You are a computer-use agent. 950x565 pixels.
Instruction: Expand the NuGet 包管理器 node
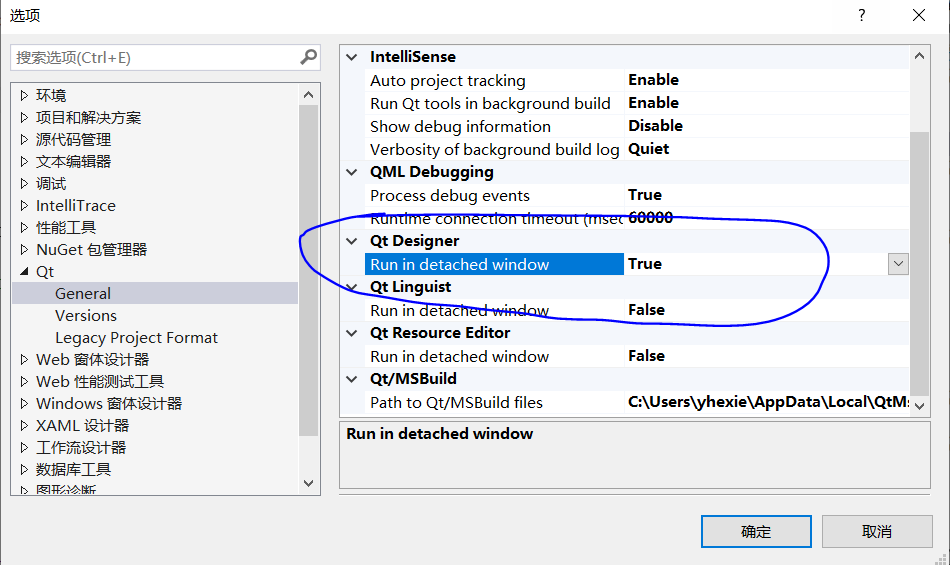(x=25, y=250)
